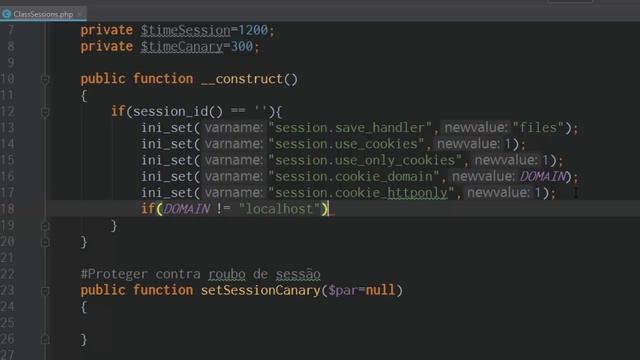The image size is (640, 360).
Task: Click the "localhost" string
Action: click(280, 209)
